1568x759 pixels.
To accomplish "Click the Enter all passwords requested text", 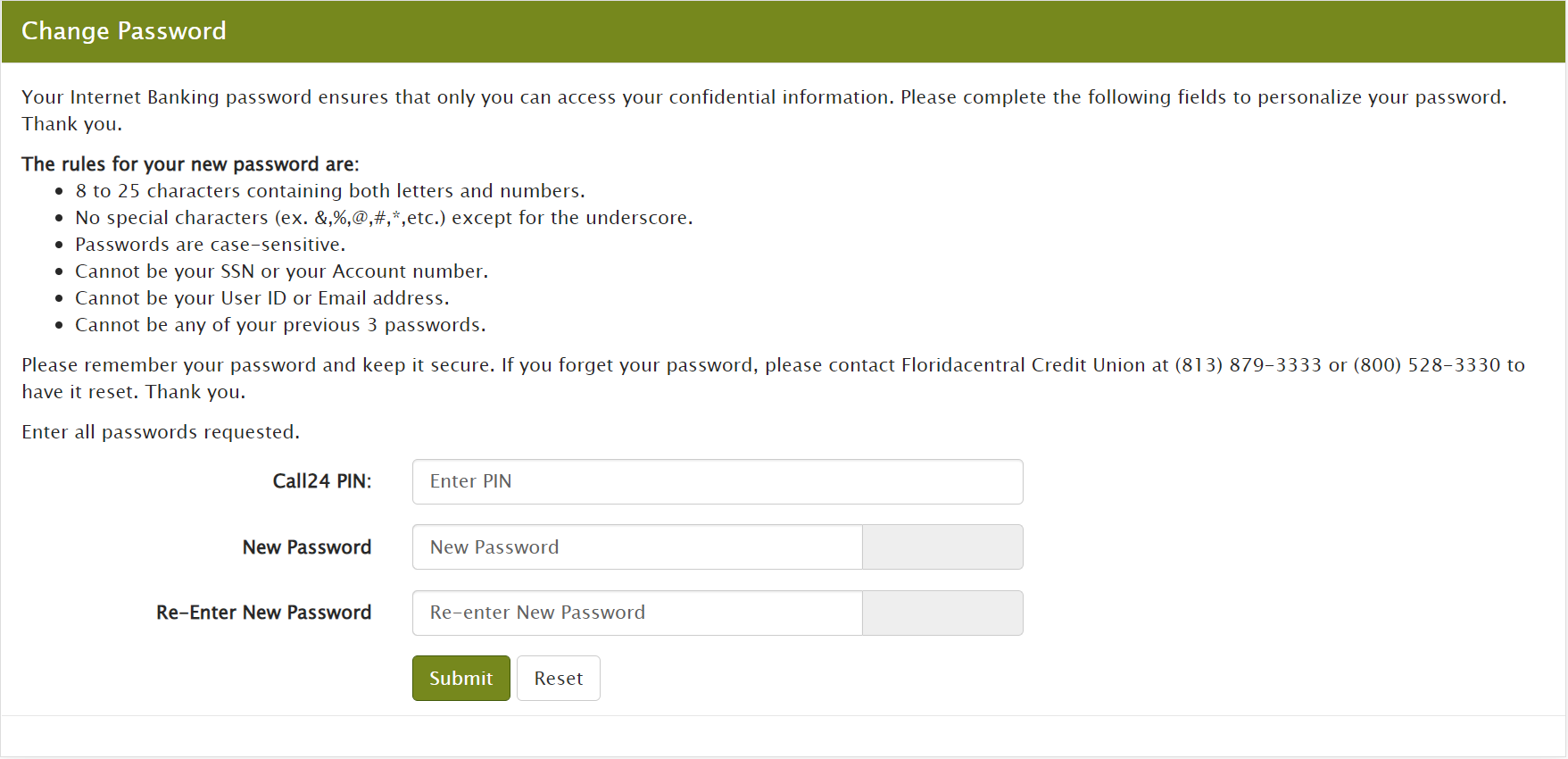I will point(161,431).
